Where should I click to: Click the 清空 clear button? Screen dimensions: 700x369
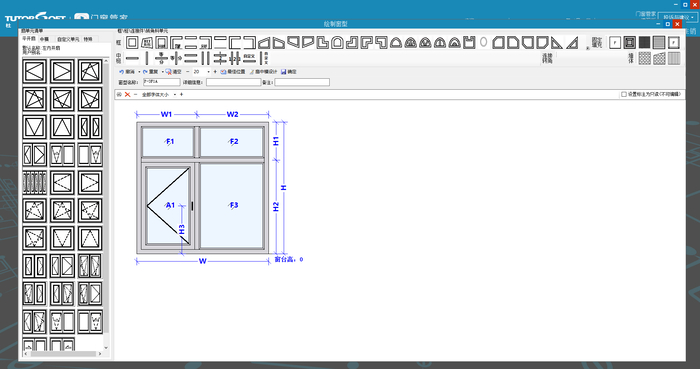pyautogui.click(x=174, y=72)
